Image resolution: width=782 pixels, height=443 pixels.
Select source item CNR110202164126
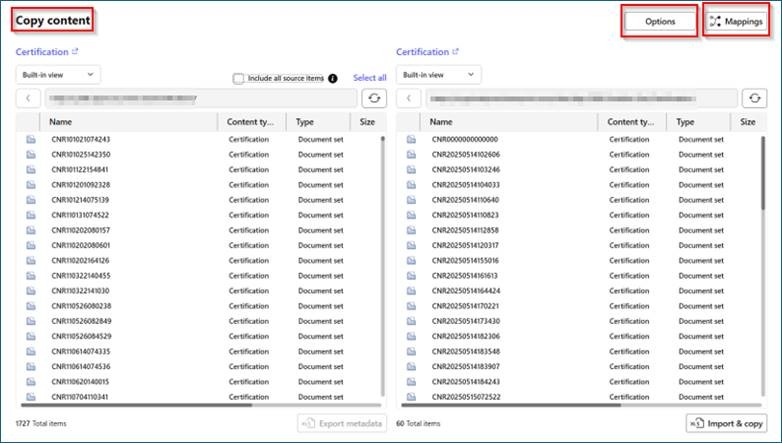(80, 260)
